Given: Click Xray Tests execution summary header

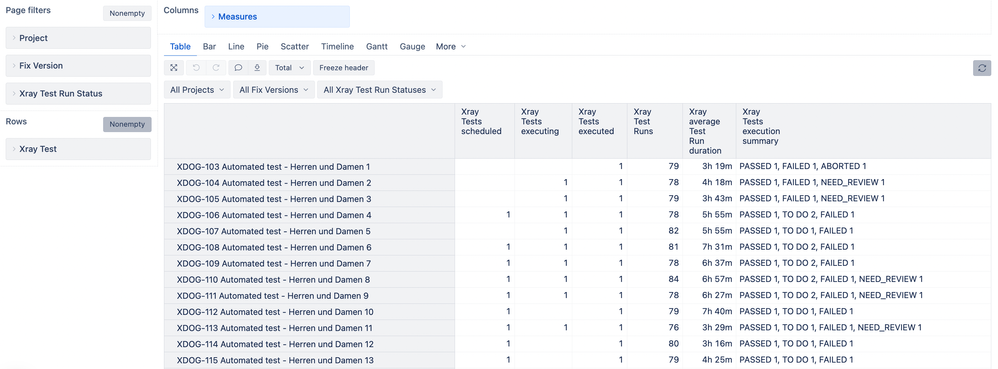Looking at the screenshot, I should point(864,131).
